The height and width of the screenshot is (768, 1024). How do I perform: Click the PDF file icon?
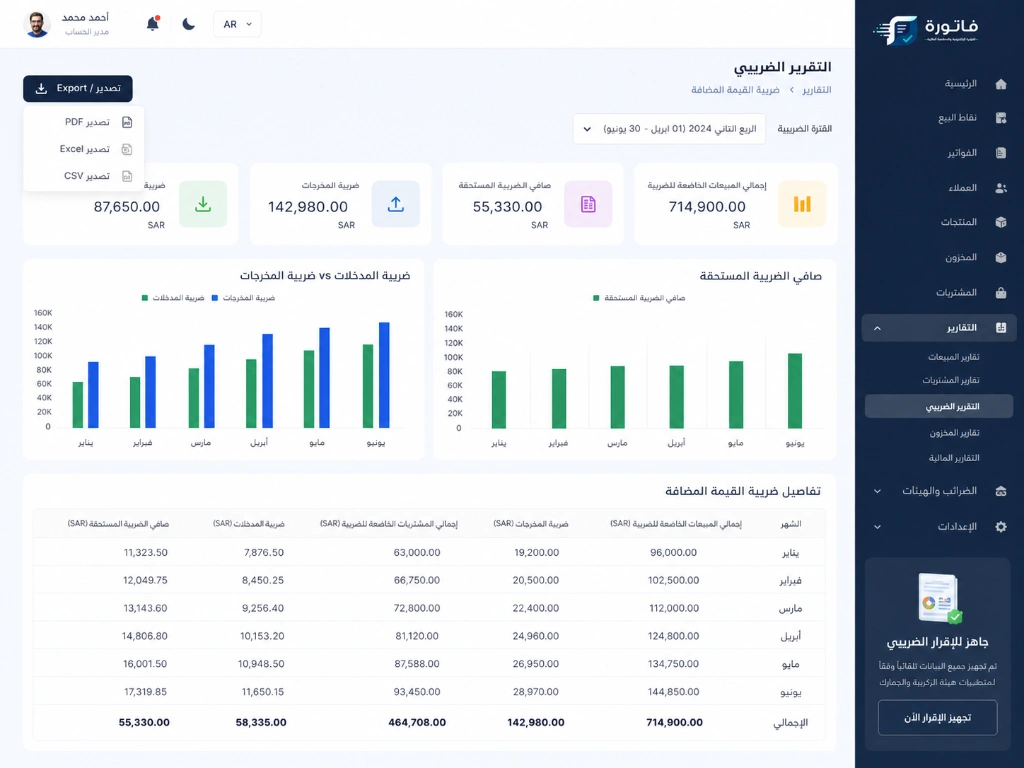(x=127, y=122)
